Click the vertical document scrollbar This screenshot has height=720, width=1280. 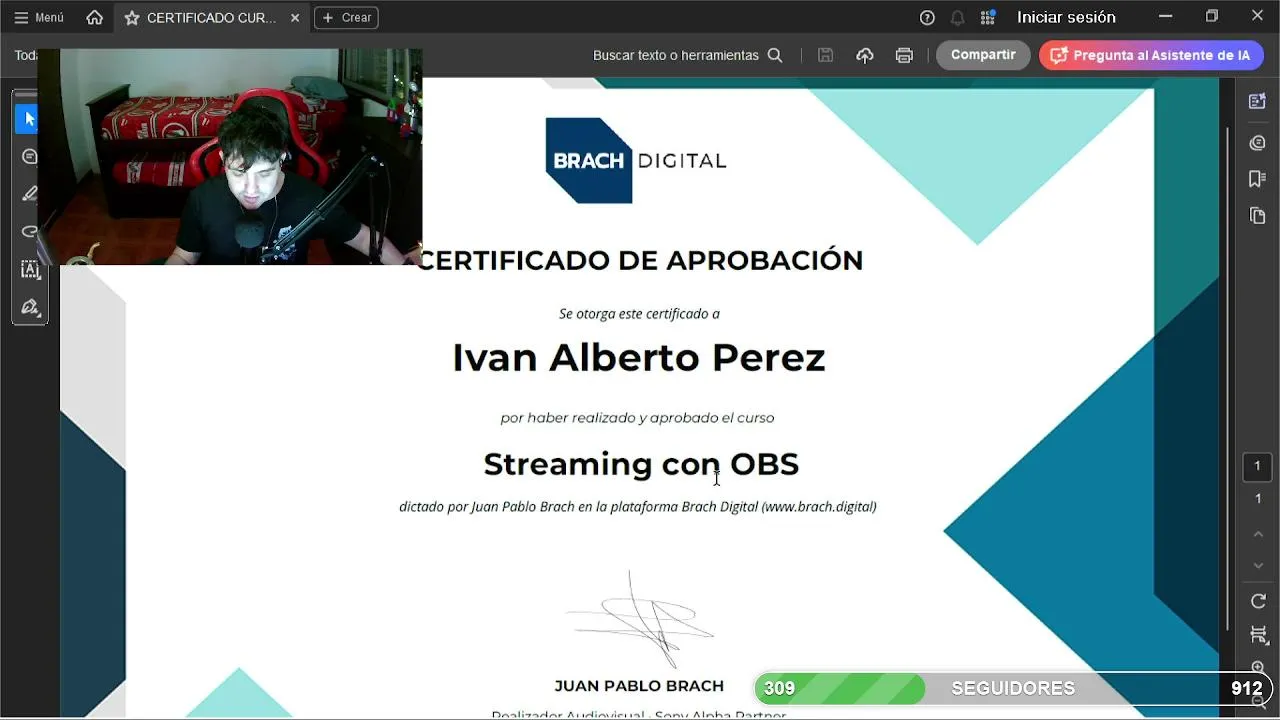pos(1229,378)
